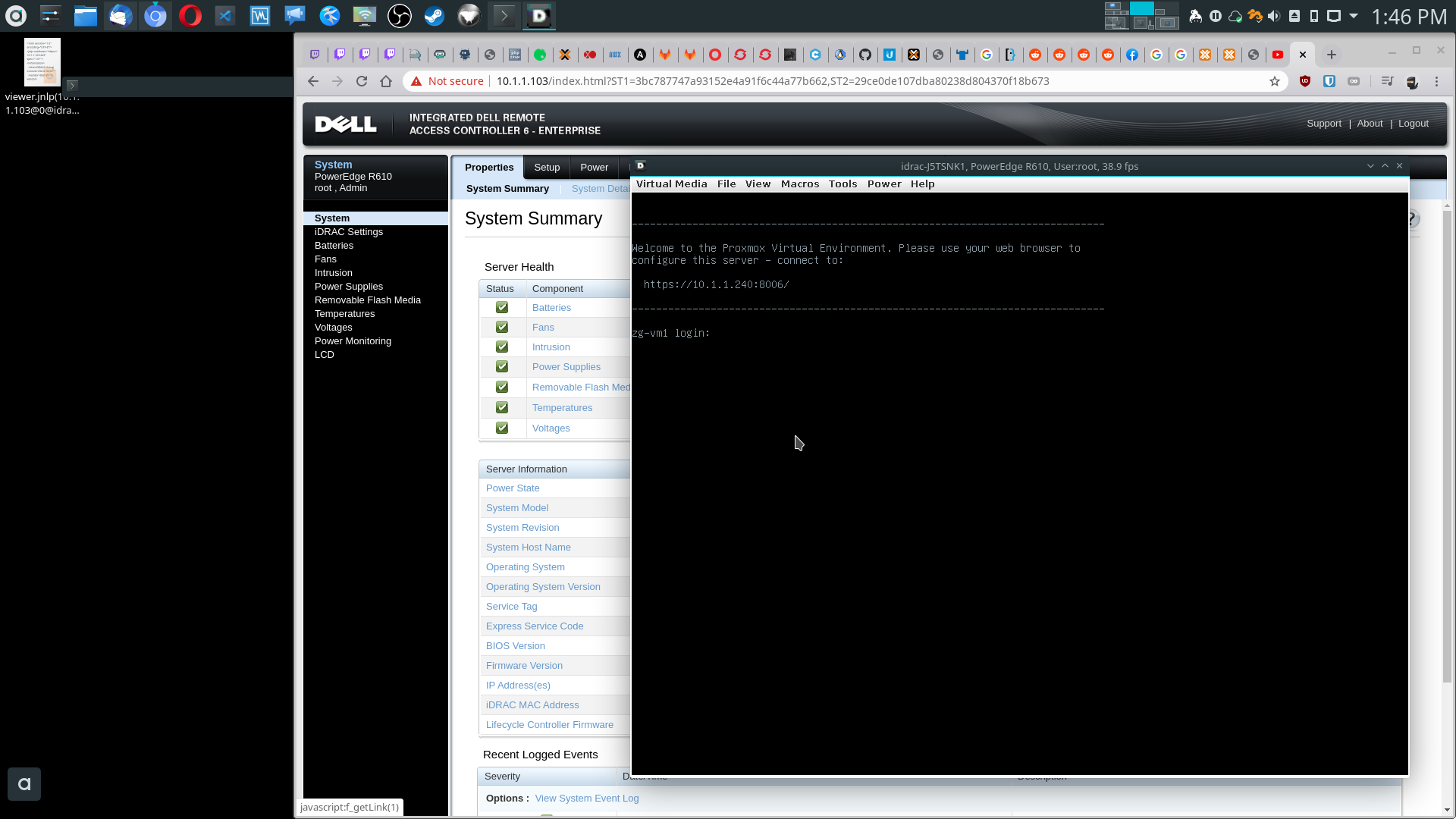Viewport: 1456px width, 819px height.
Task: Select Batteries in the left tree
Action: coord(334,246)
